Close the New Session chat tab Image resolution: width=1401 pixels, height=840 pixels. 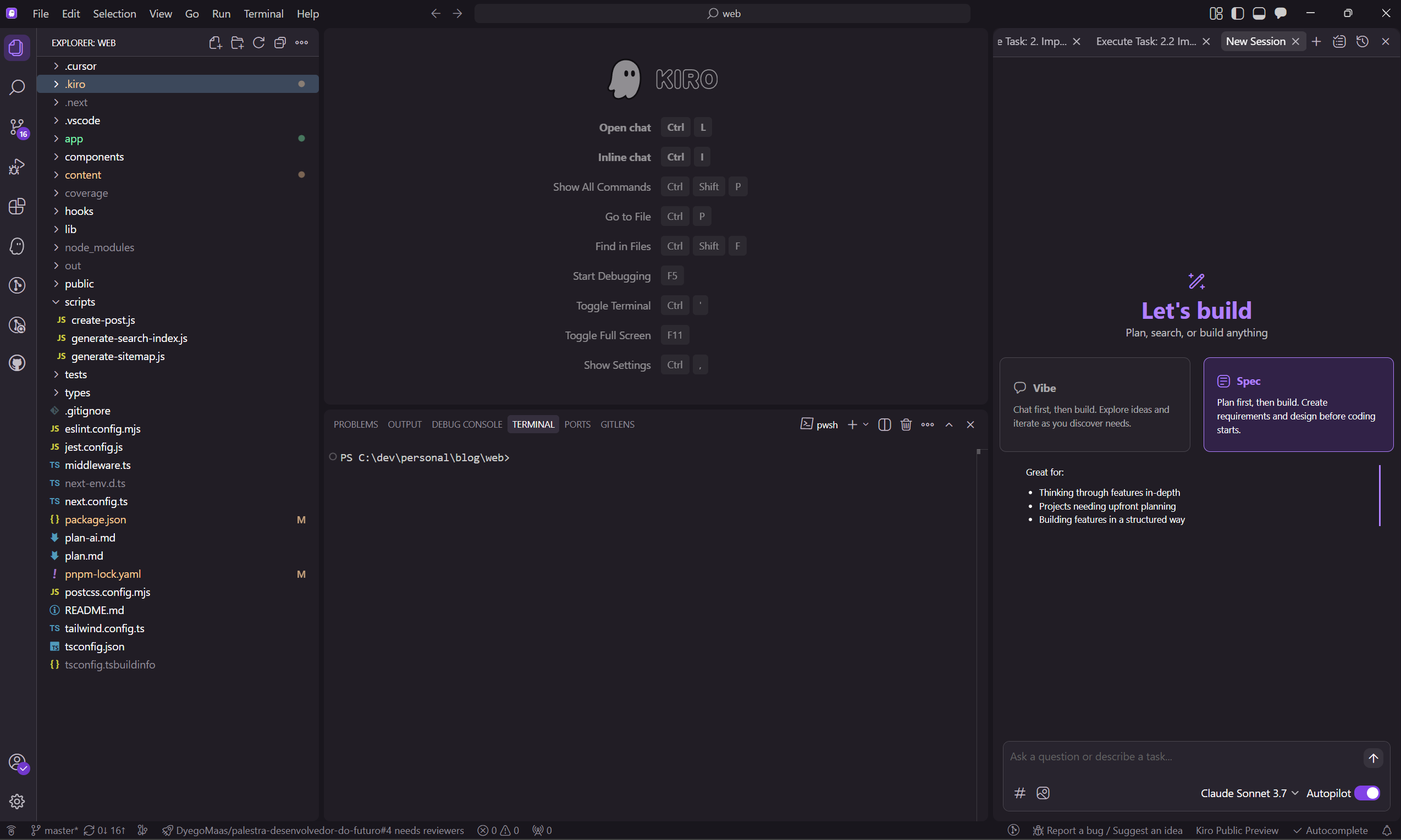[x=1295, y=41]
